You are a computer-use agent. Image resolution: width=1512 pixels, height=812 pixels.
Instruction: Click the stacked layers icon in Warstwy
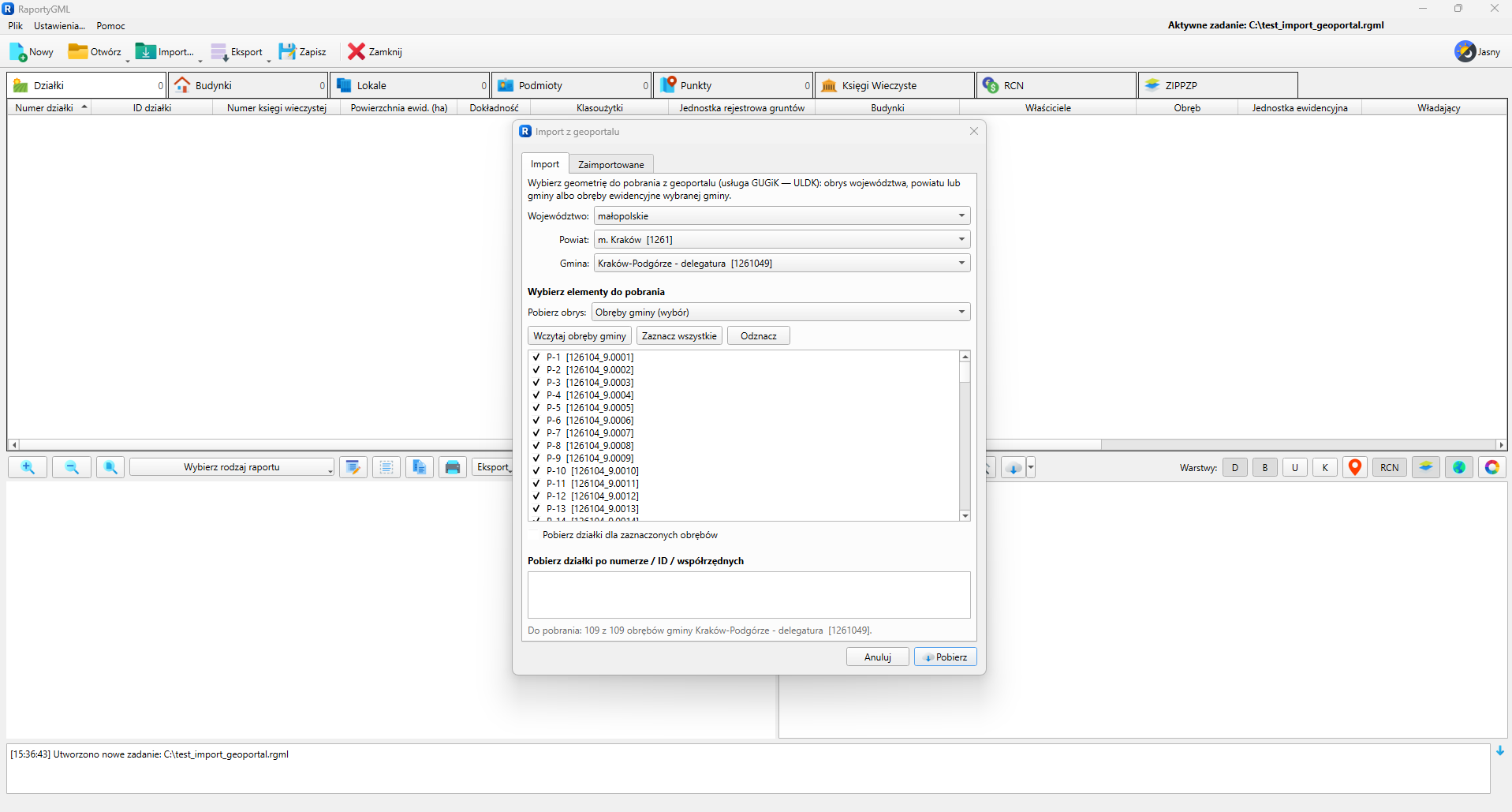point(1426,467)
